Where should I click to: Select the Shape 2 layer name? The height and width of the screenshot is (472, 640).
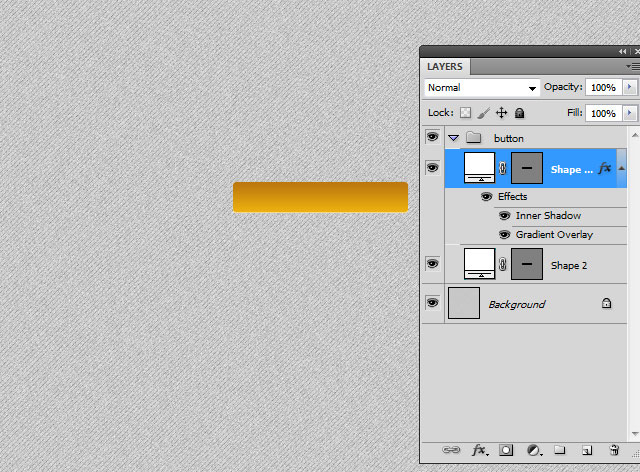click(569, 265)
